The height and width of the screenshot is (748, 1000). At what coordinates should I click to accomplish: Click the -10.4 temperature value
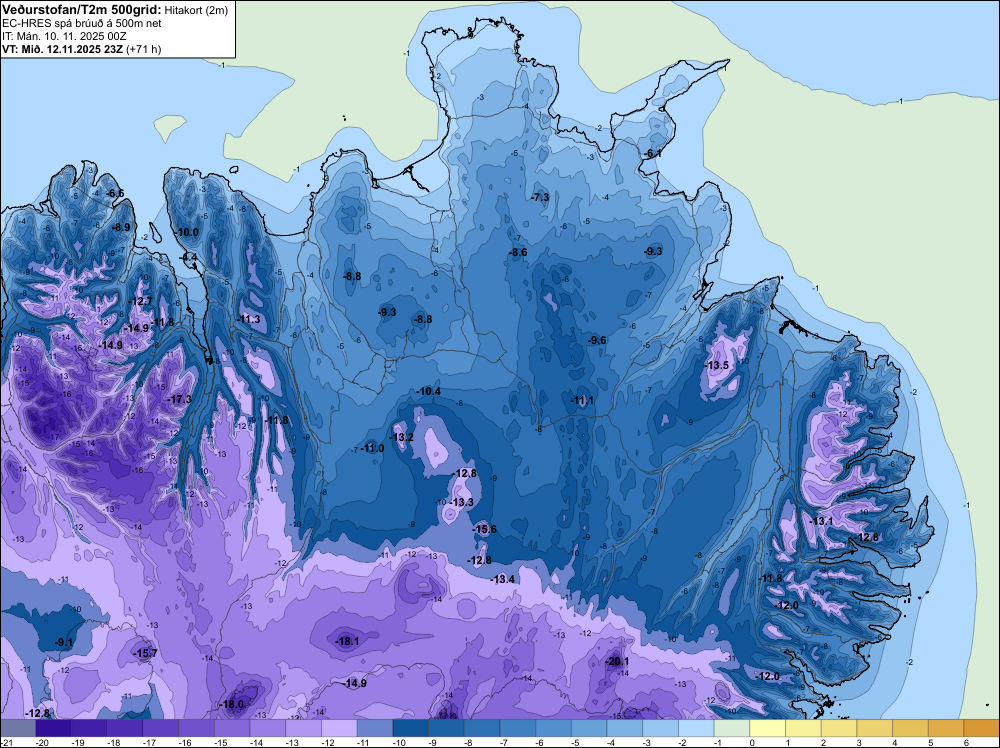click(429, 391)
